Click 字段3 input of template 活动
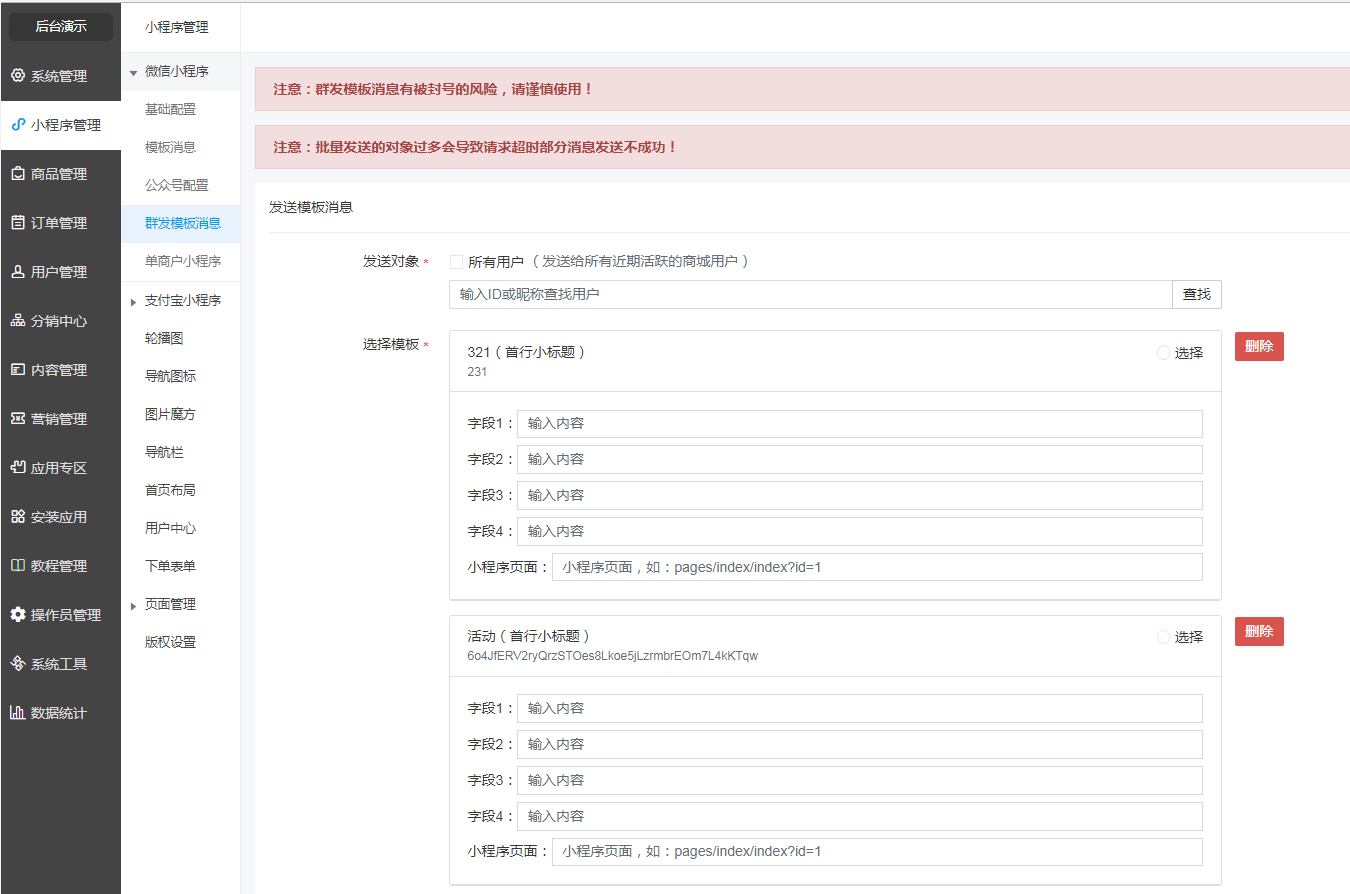This screenshot has height=894, width=1350. (x=860, y=780)
